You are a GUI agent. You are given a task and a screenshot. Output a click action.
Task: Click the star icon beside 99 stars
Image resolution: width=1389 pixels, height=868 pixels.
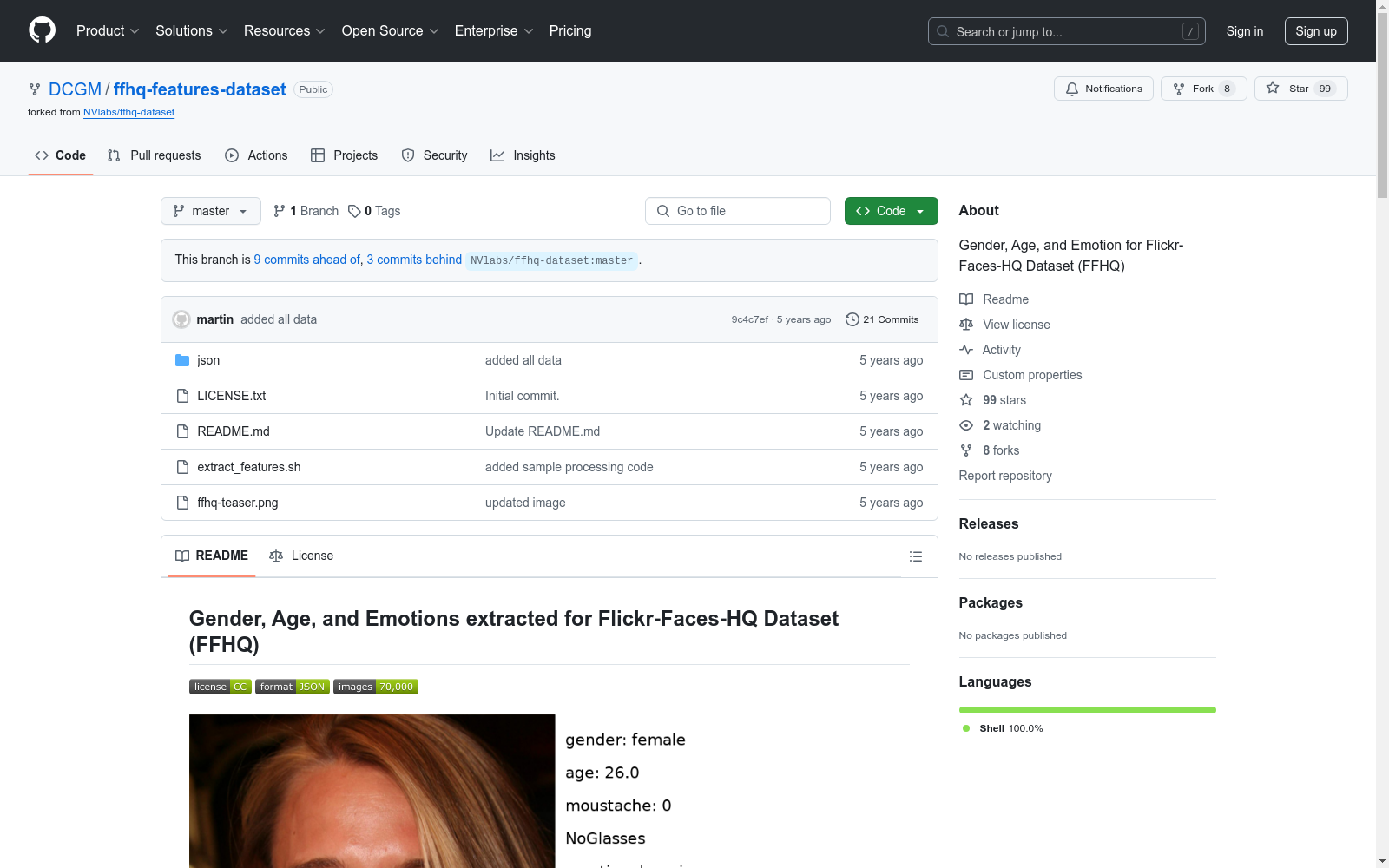click(966, 400)
